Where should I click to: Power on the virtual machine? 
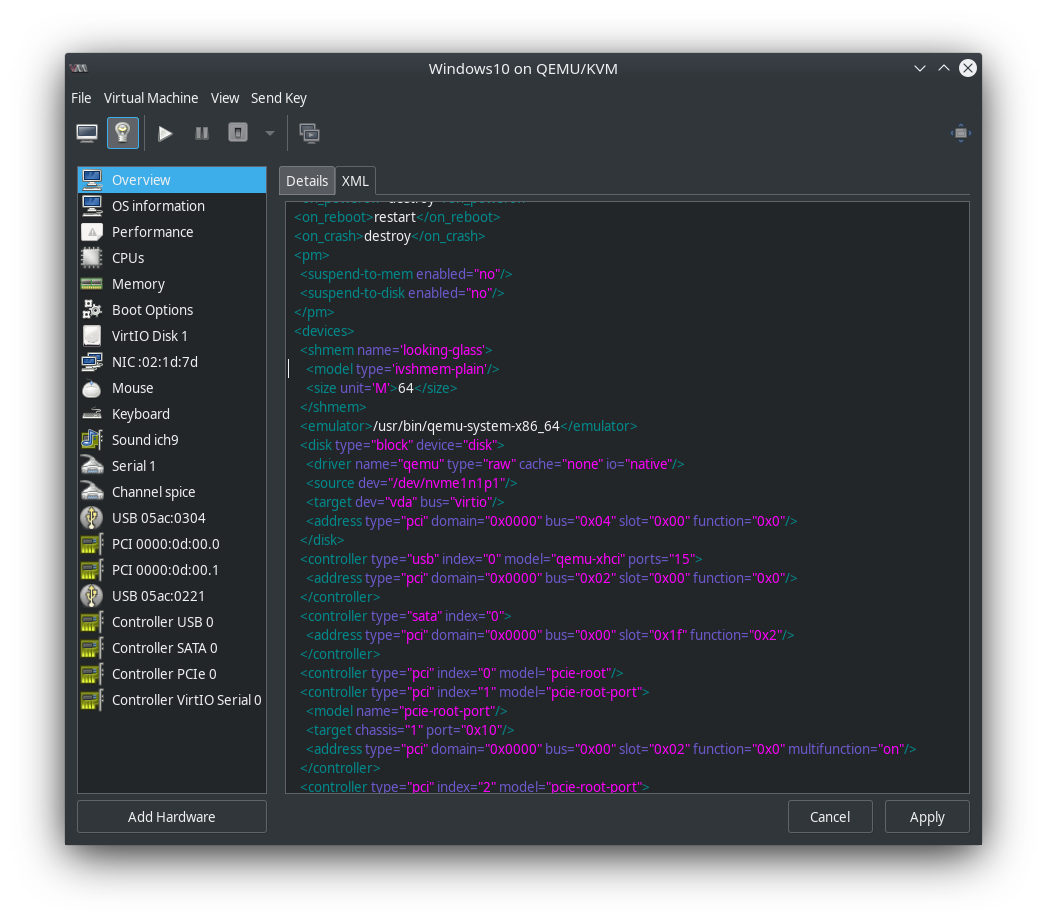[x=165, y=134]
